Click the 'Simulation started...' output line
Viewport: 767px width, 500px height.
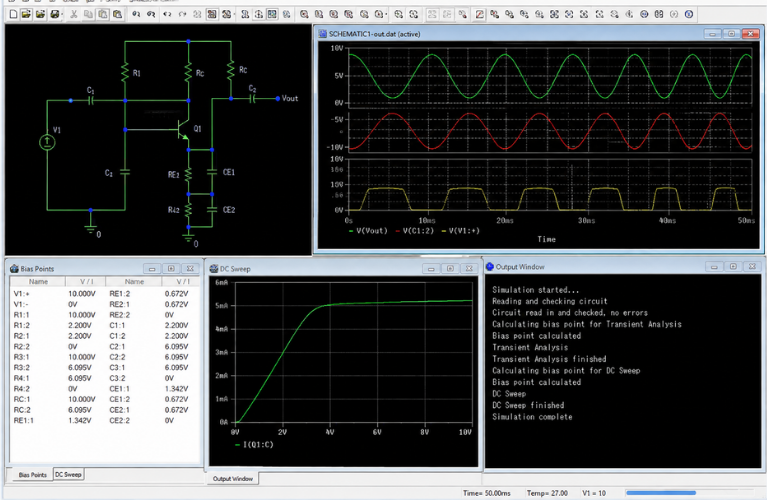pyautogui.click(x=535, y=290)
